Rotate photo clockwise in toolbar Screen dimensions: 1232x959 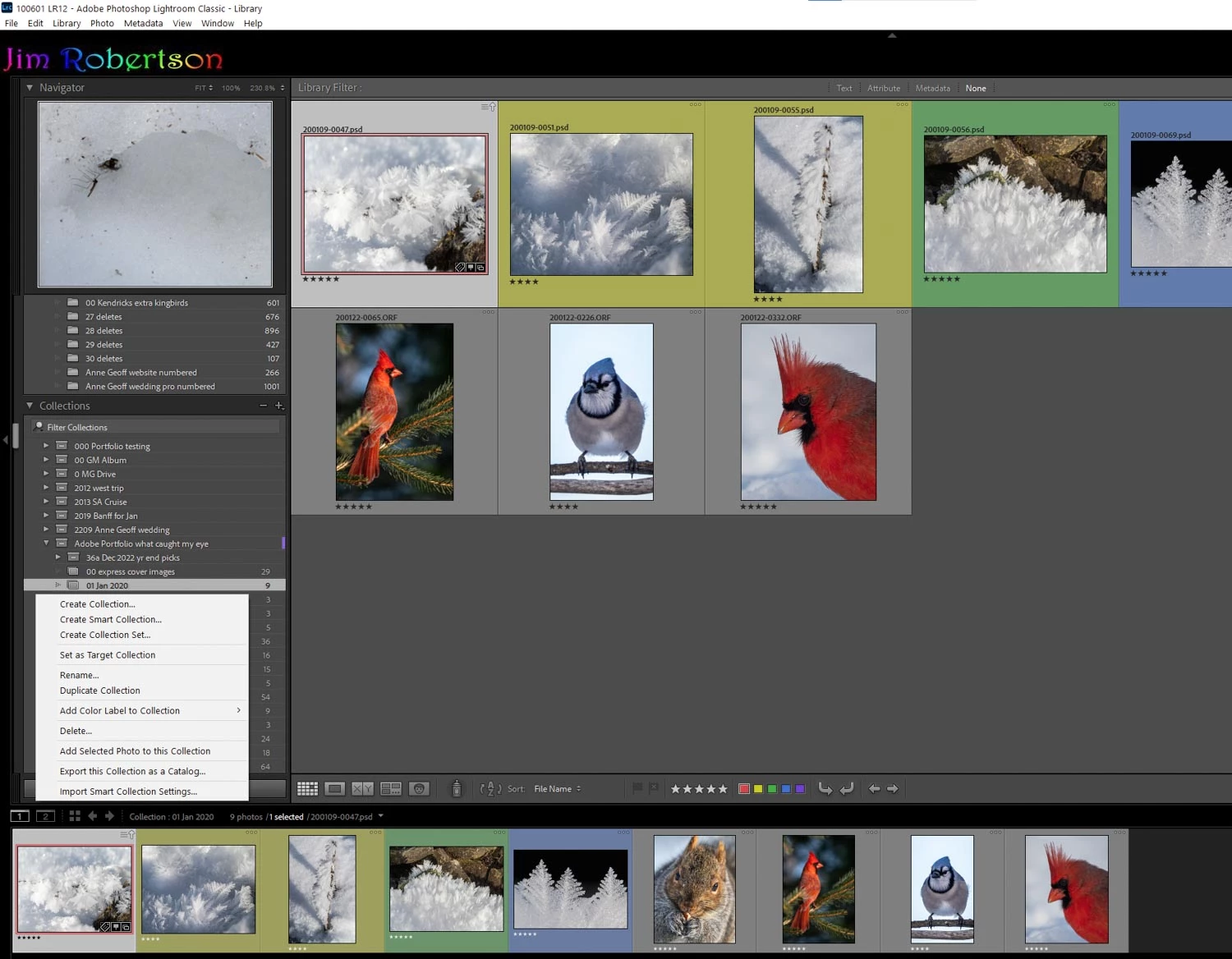click(x=847, y=789)
